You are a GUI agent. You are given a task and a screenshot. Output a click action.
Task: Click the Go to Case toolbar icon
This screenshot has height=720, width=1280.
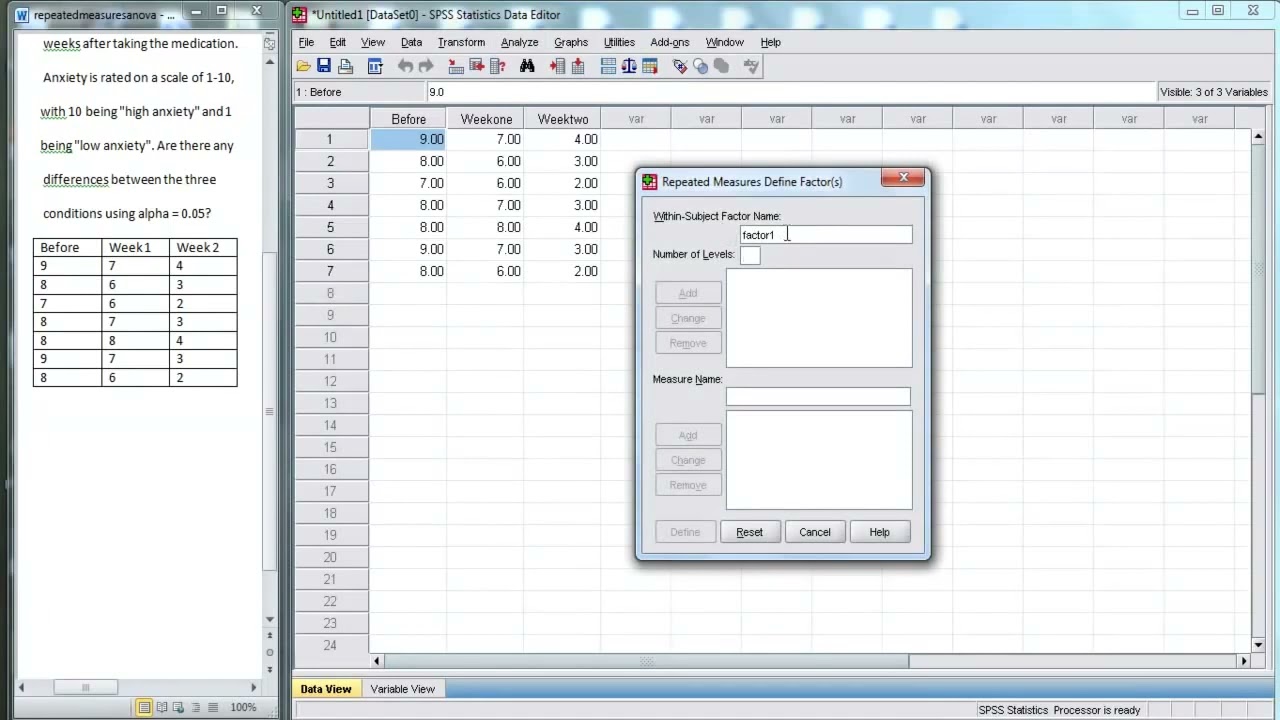click(x=456, y=66)
